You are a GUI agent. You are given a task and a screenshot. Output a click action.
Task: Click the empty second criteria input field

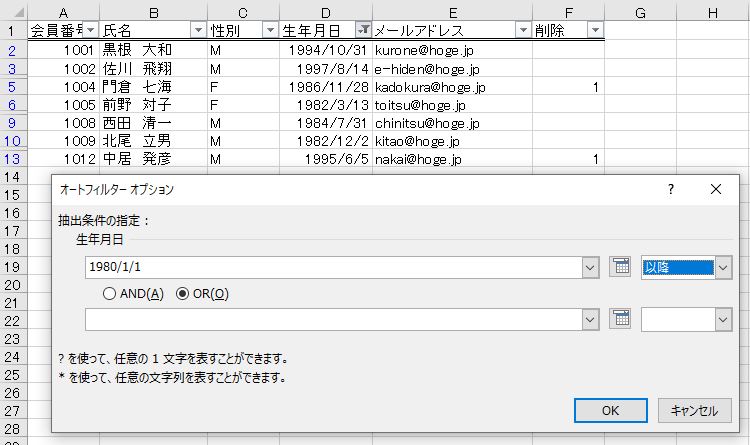pos(334,319)
